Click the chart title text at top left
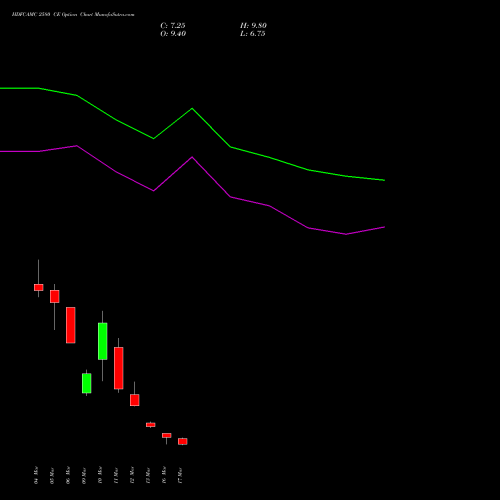The height and width of the screenshot is (500, 500). pyautogui.click(x=73, y=15)
